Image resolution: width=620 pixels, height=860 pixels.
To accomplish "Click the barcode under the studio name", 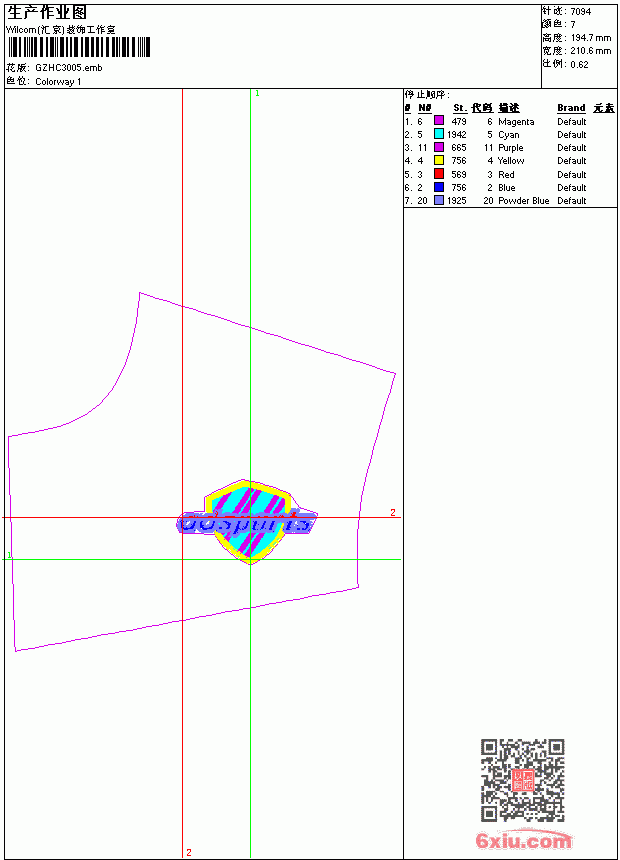I will (79, 47).
